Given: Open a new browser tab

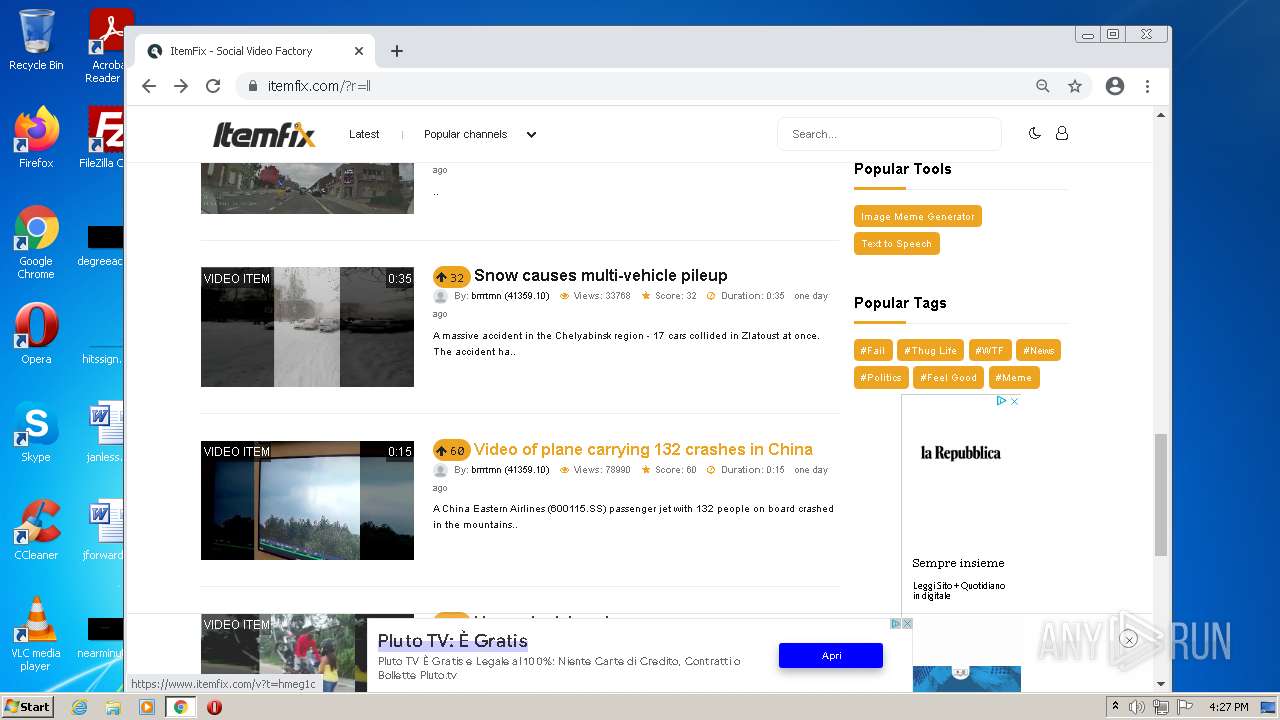Looking at the screenshot, I should pyautogui.click(x=397, y=51).
